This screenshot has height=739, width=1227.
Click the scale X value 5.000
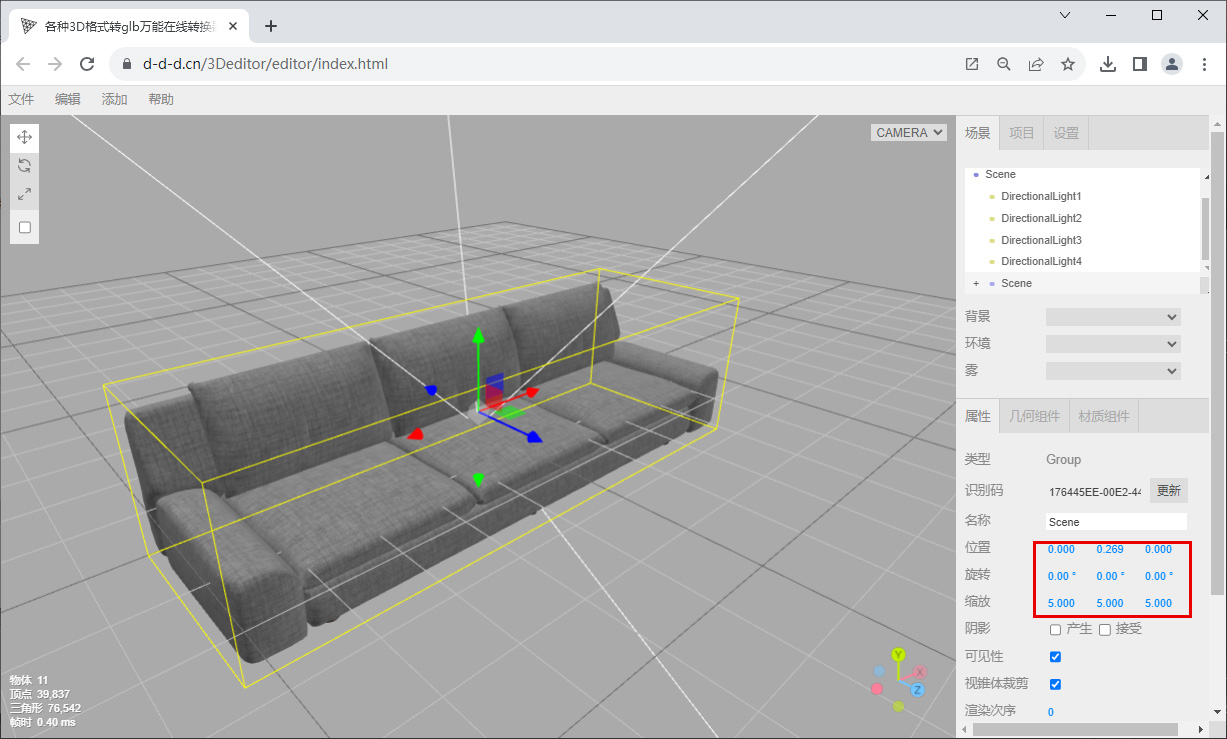tap(1061, 603)
